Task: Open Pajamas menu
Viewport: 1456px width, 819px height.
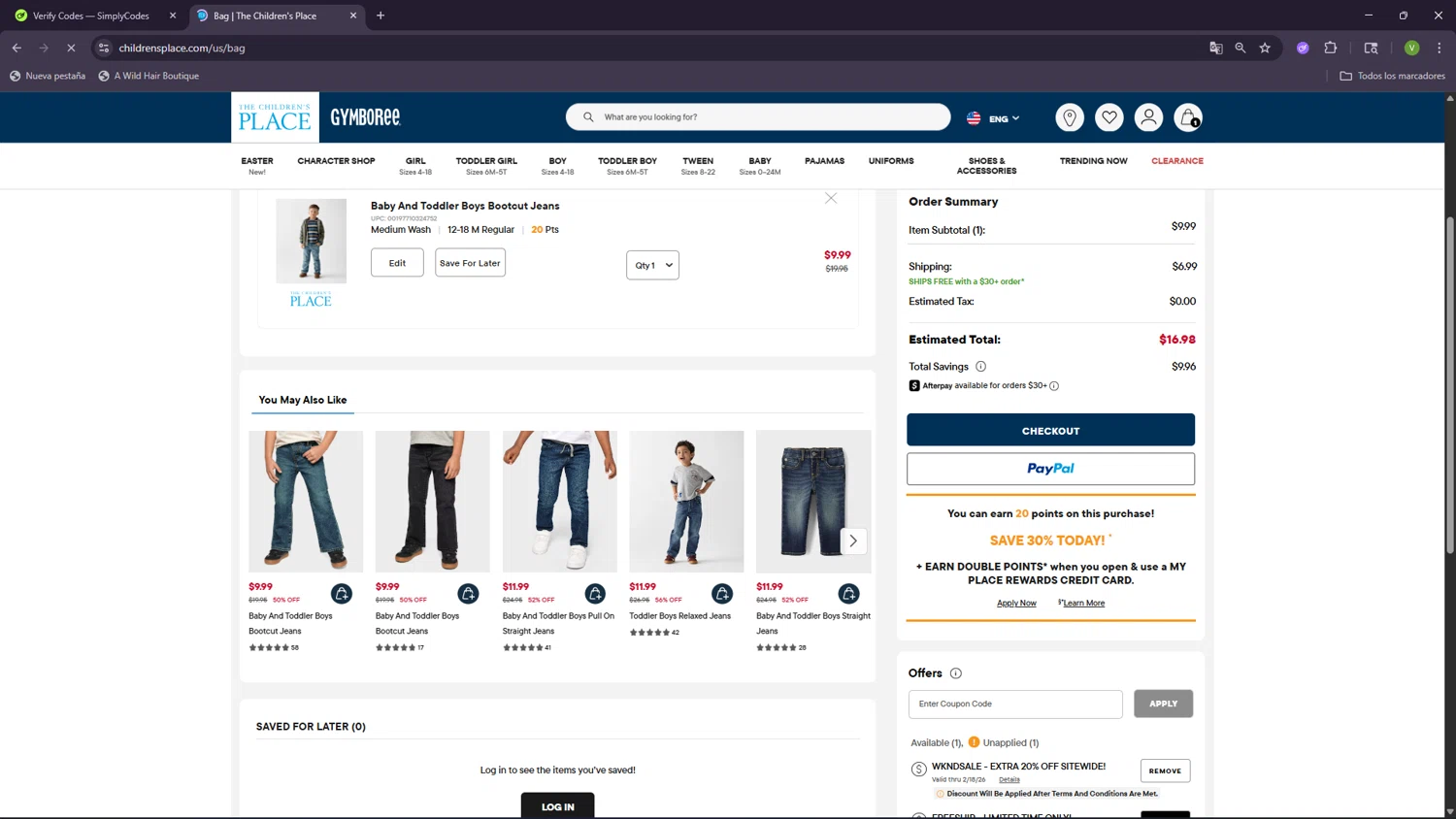Action: click(x=824, y=161)
